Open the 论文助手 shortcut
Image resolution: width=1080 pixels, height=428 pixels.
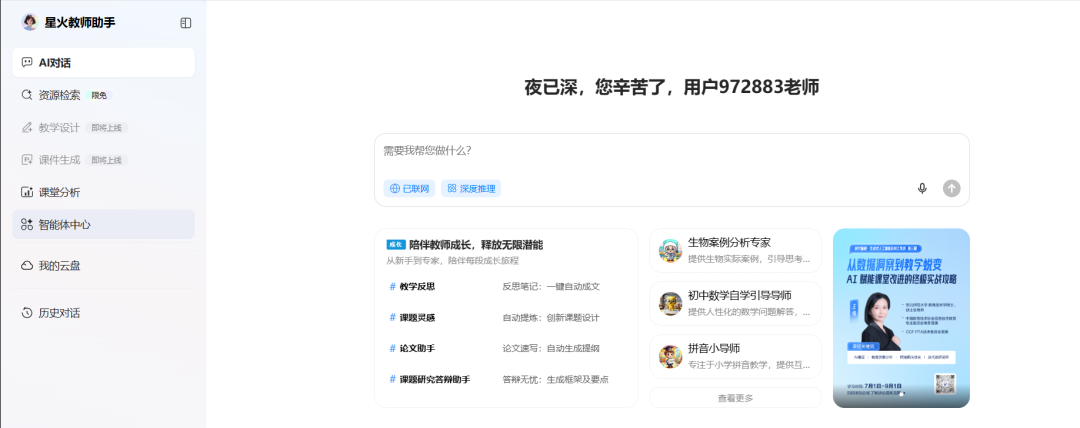(417, 349)
